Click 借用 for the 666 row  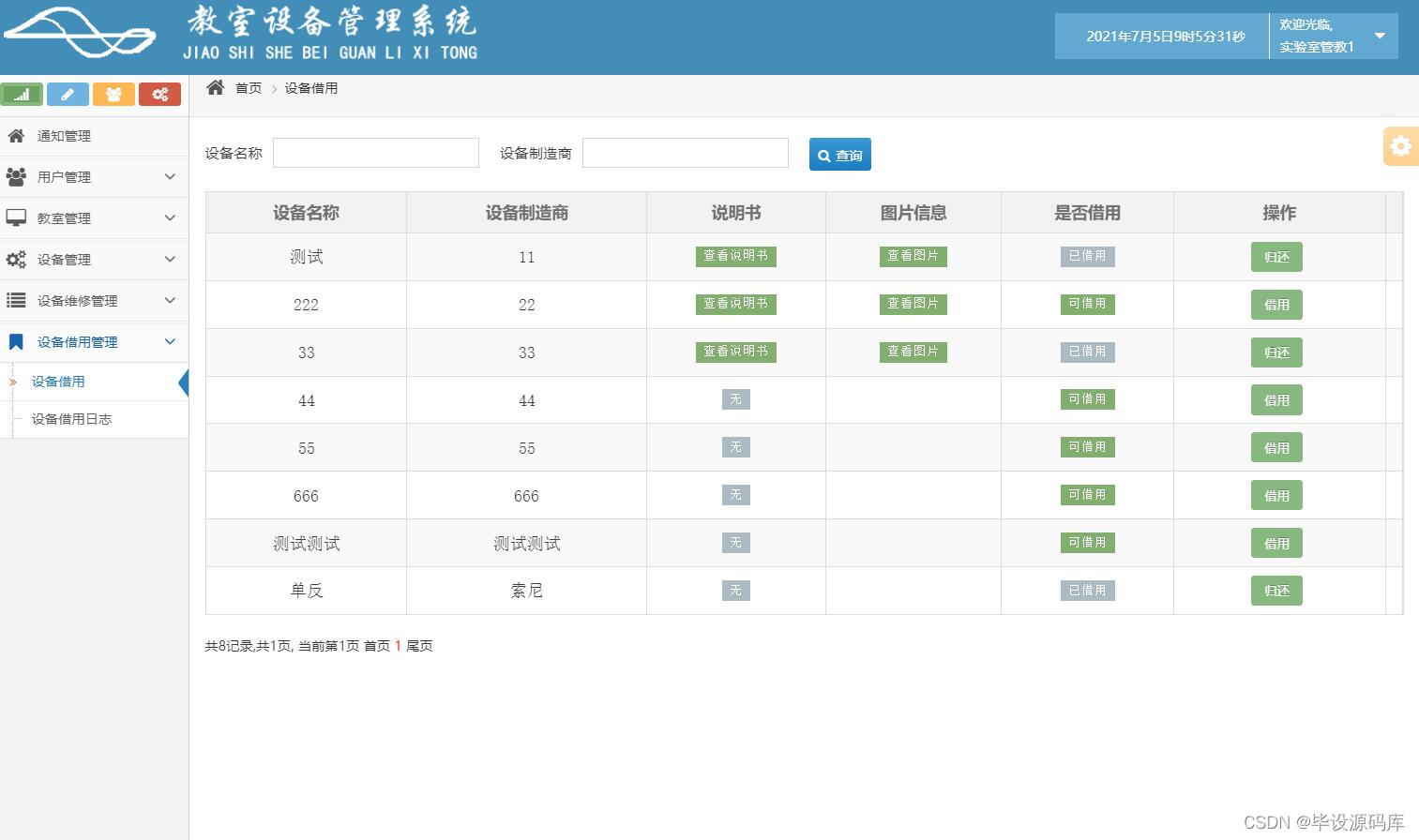coord(1276,496)
